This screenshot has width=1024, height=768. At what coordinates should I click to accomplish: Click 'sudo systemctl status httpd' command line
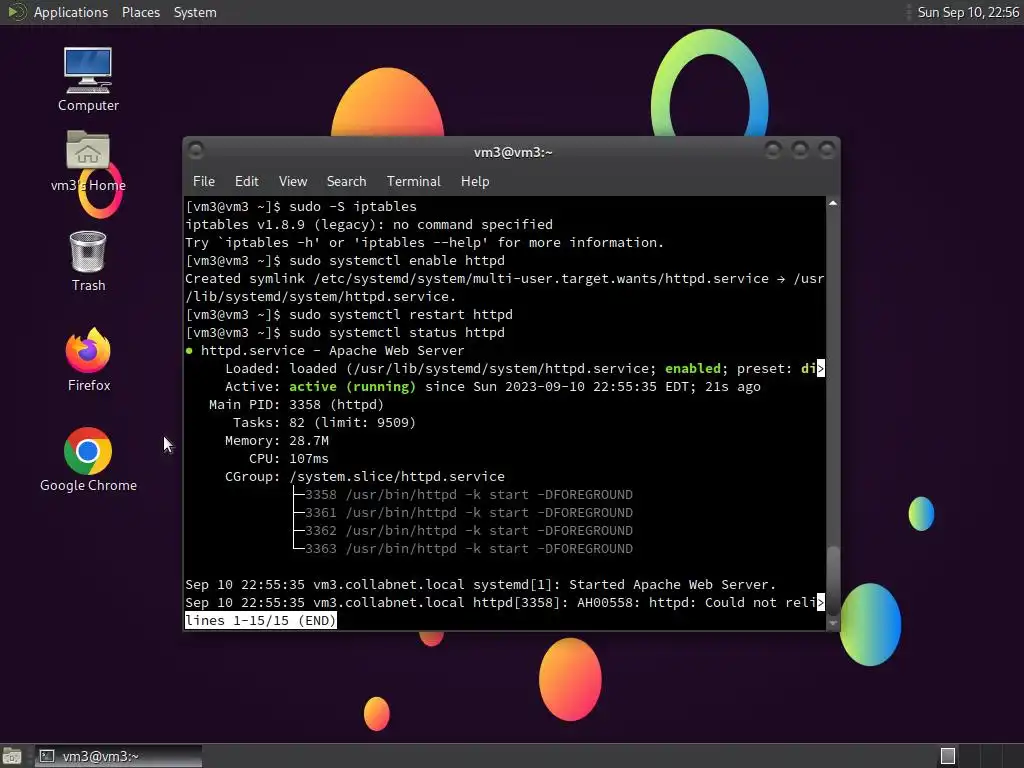(345, 332)
